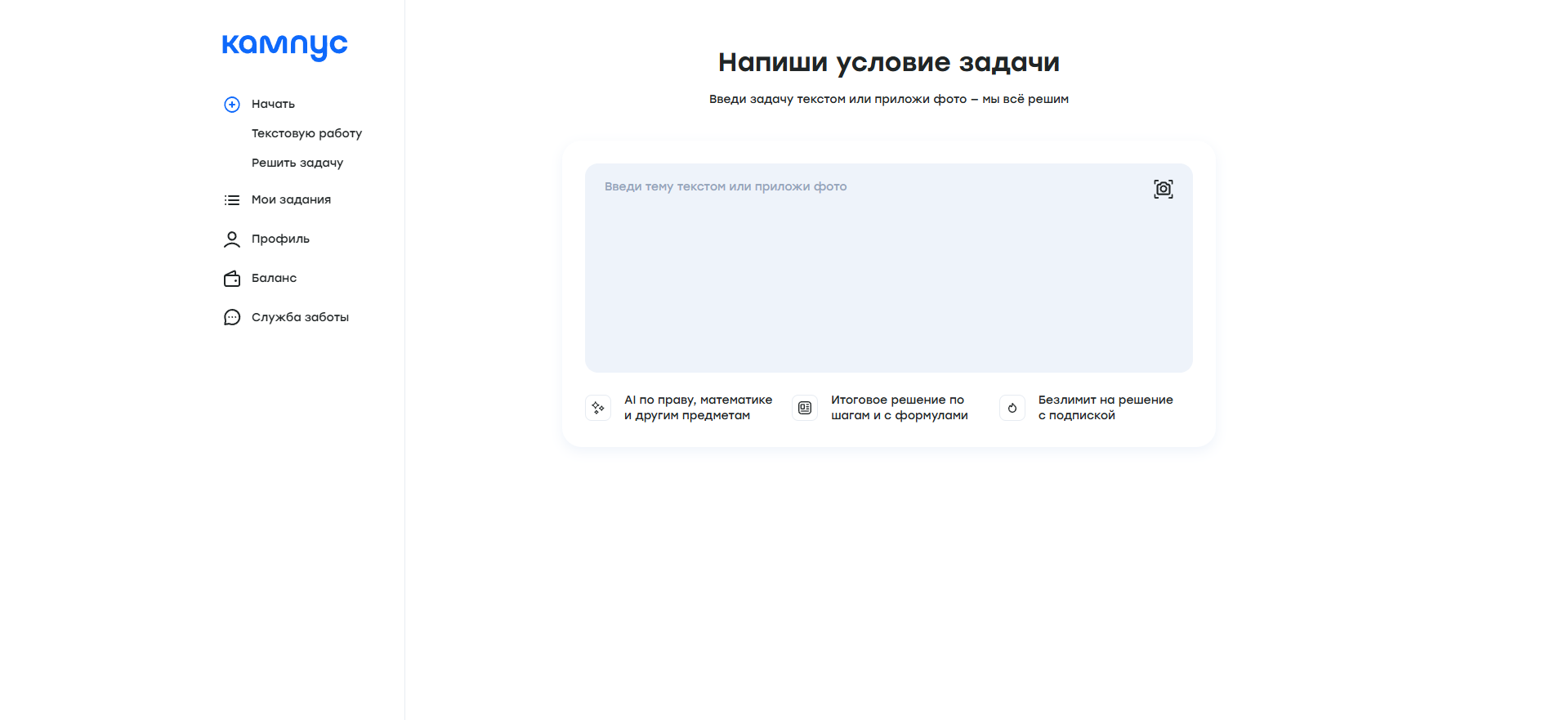Screen dimensions: 1568x720
Task: Click the Безлимит на решение с подпиской text
Action: click(x=1105, y=407)
